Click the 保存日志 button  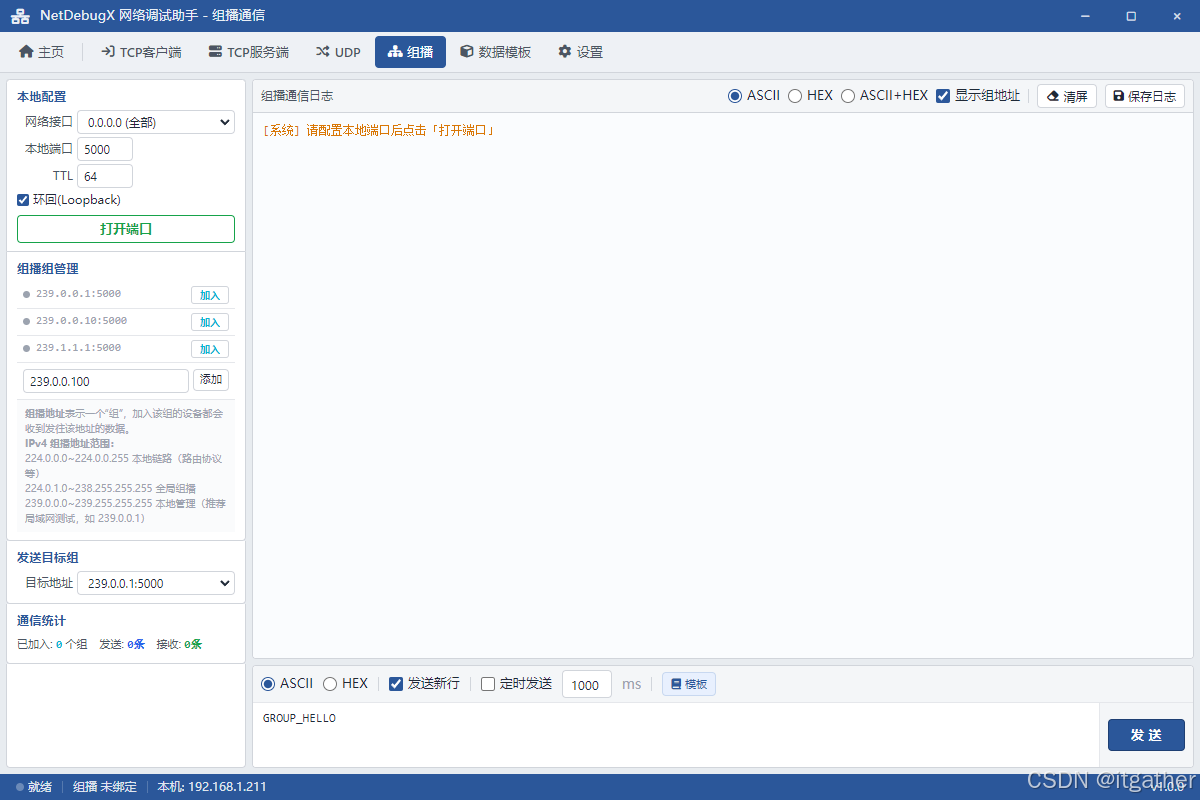[x=1145, y=96]
